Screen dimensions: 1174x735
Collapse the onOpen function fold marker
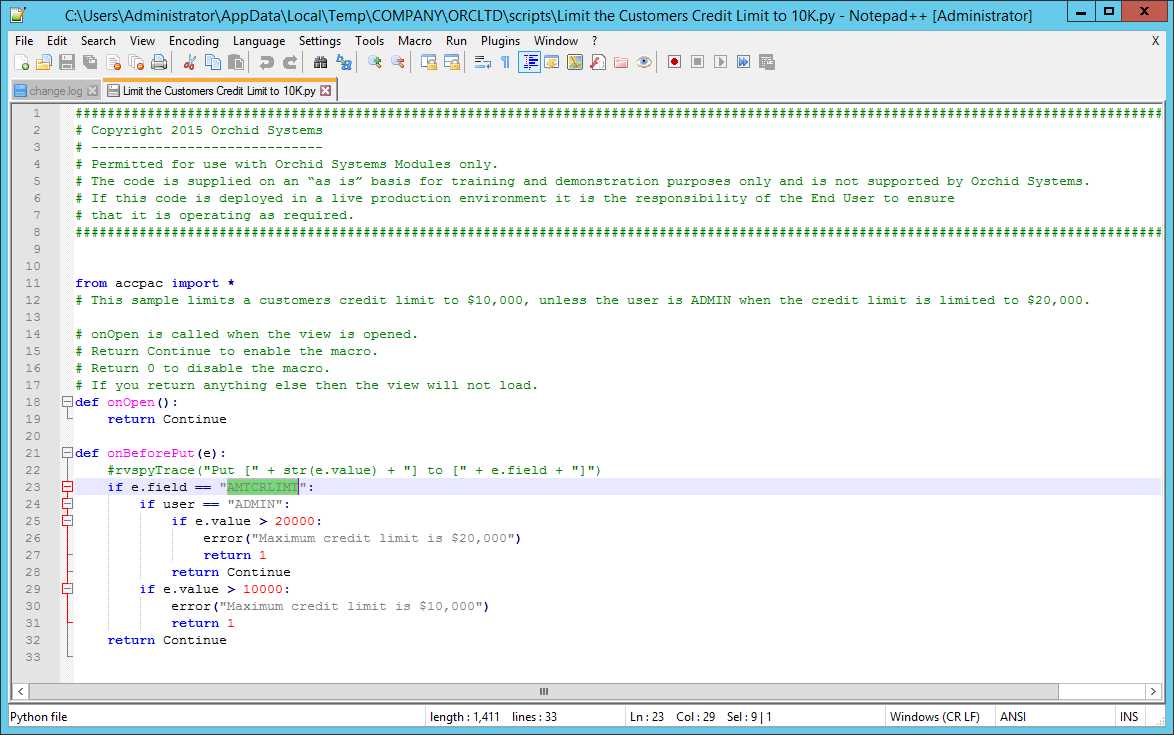pyautogui.click(x=67, y=402)
